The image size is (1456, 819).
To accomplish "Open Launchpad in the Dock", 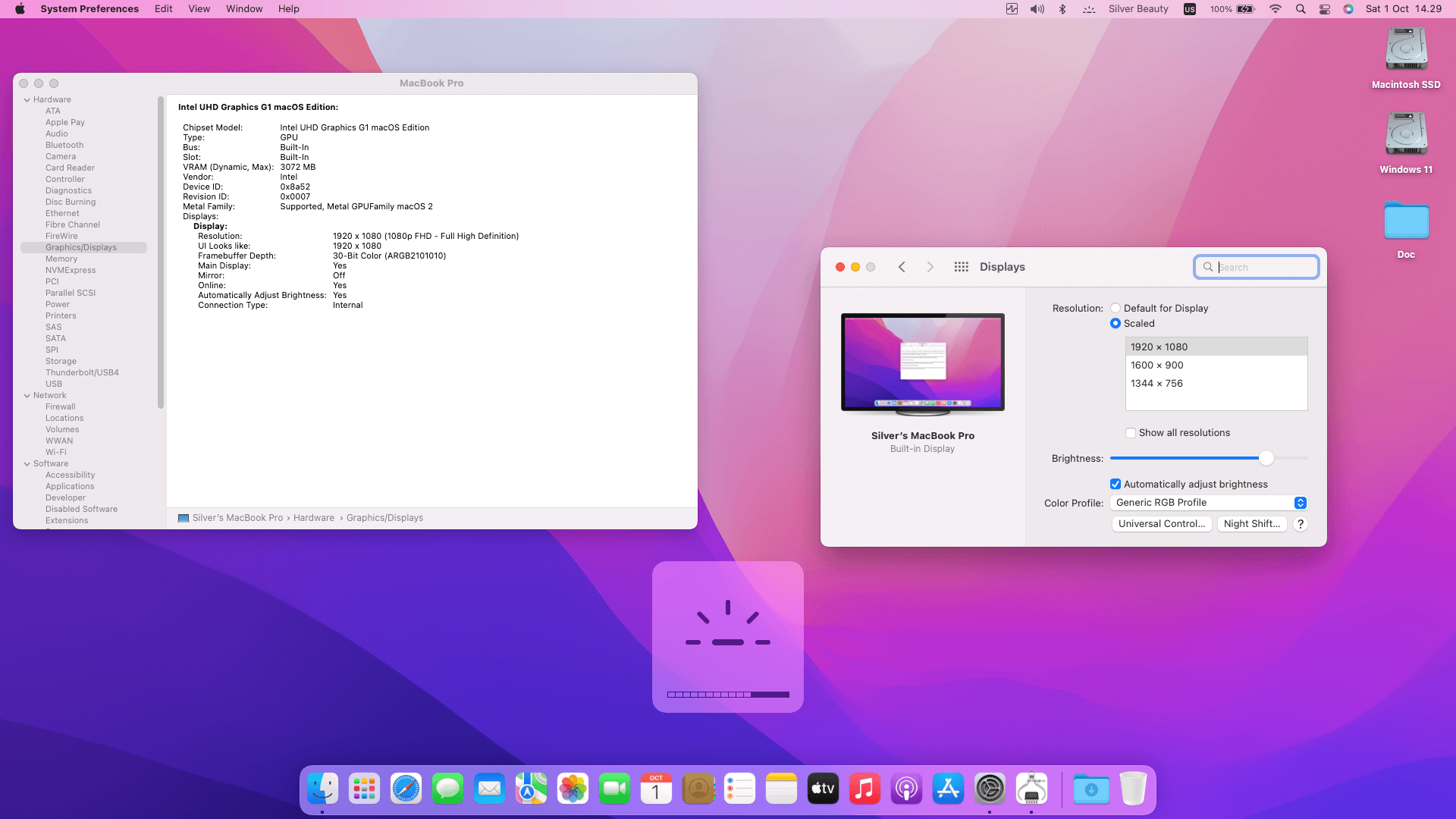I will click(x=364, y=789).
